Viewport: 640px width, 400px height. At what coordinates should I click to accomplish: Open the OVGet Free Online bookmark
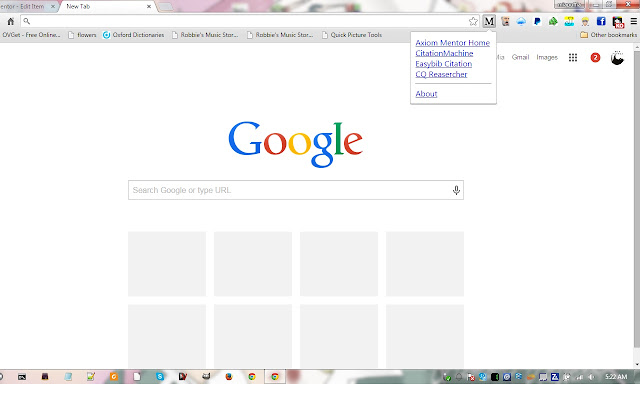31,35
